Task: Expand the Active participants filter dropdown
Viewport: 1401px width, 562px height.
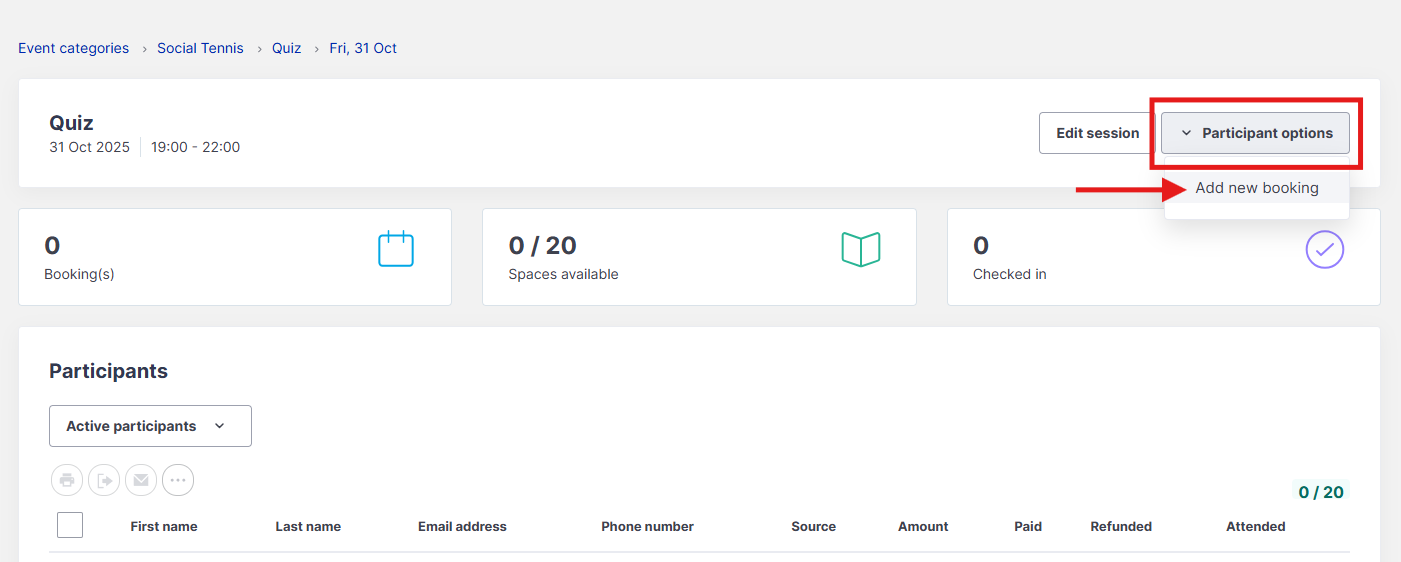Action: (x=150, y=426)
